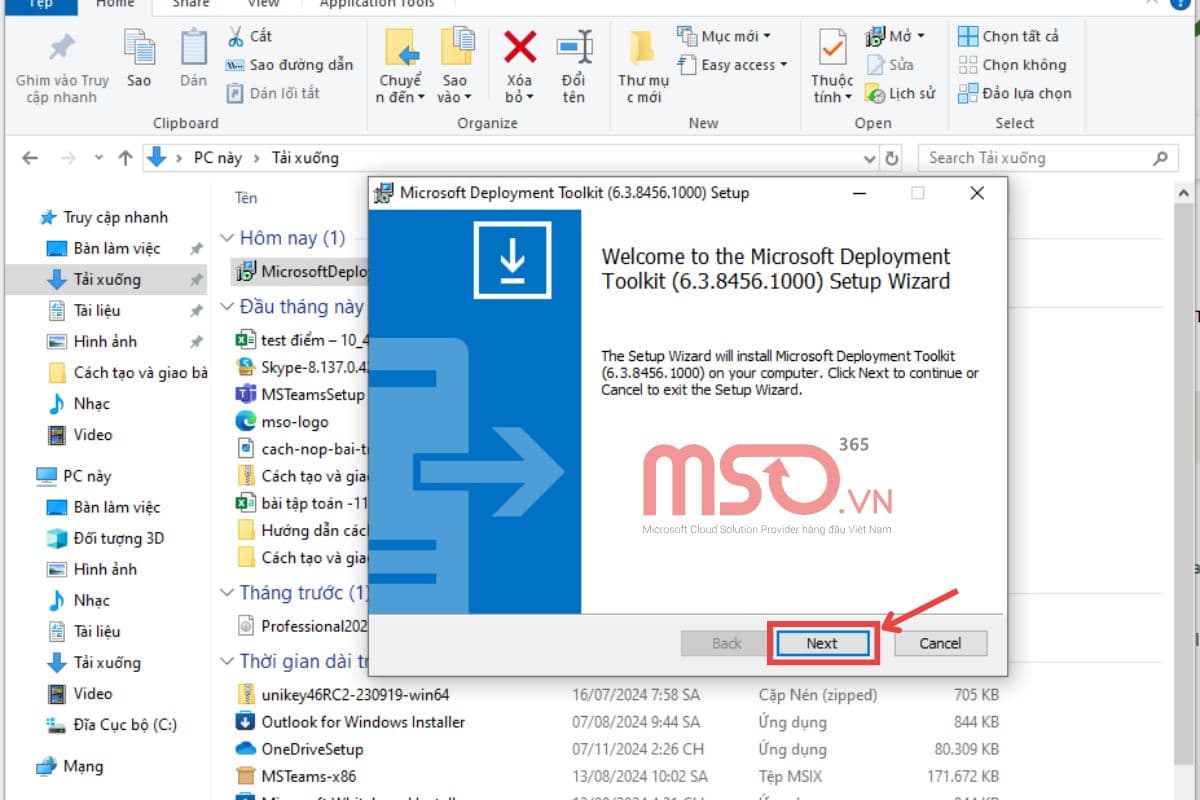Open address bar history dropdown
The height and width of the screenshot is (800, 1200).
(x=869, y=158)
